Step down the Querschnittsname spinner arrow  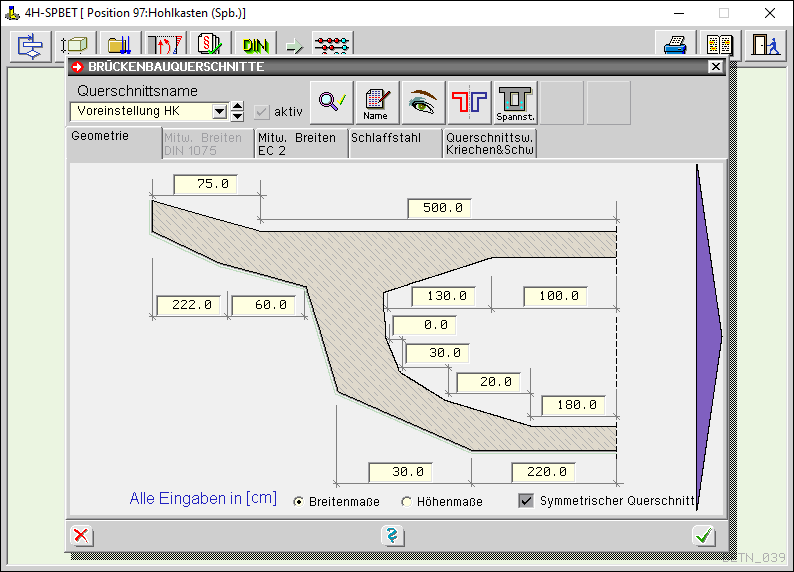click(237, 117)
